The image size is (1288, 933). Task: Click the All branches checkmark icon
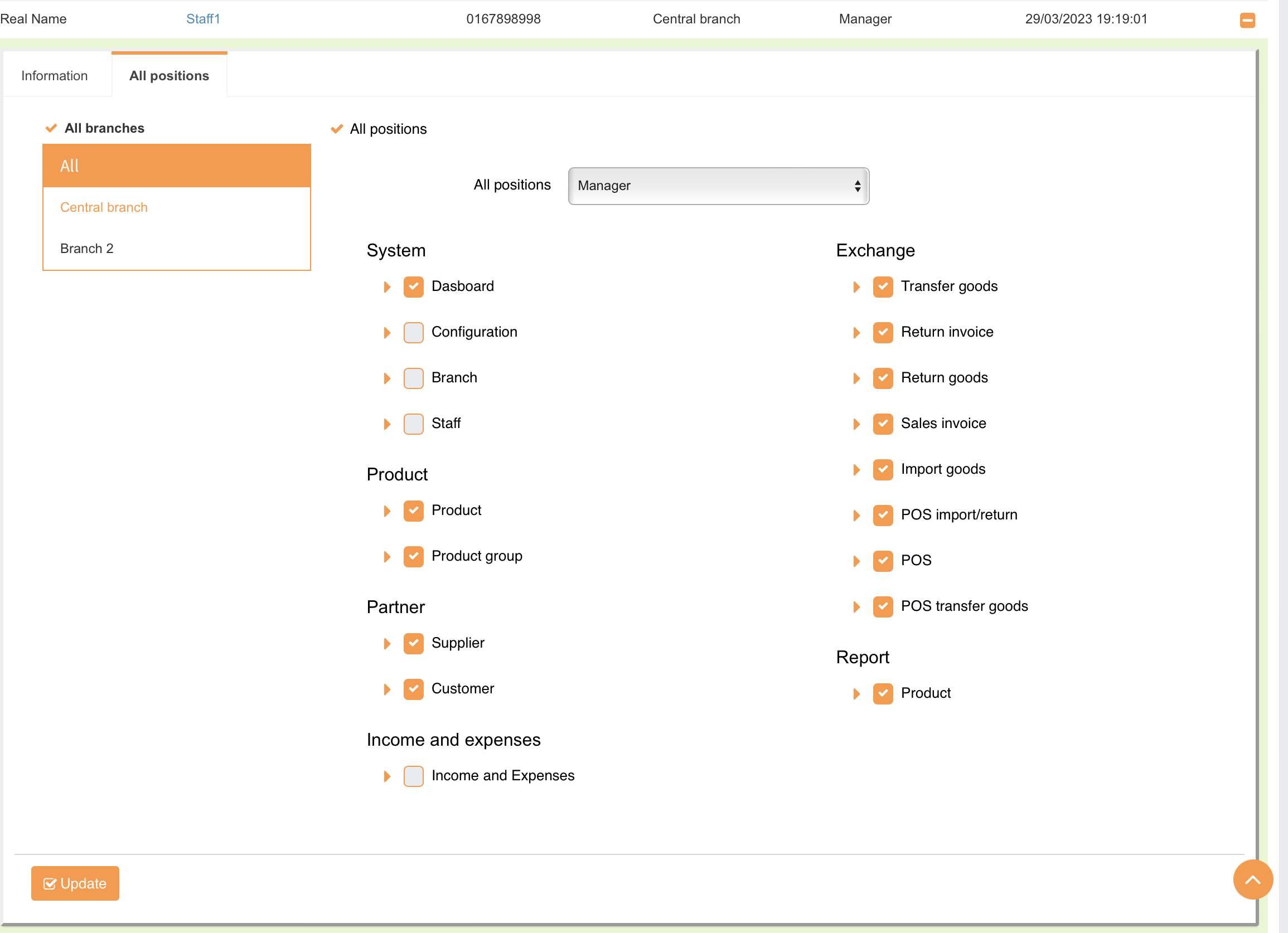click(x=51, y=128)
